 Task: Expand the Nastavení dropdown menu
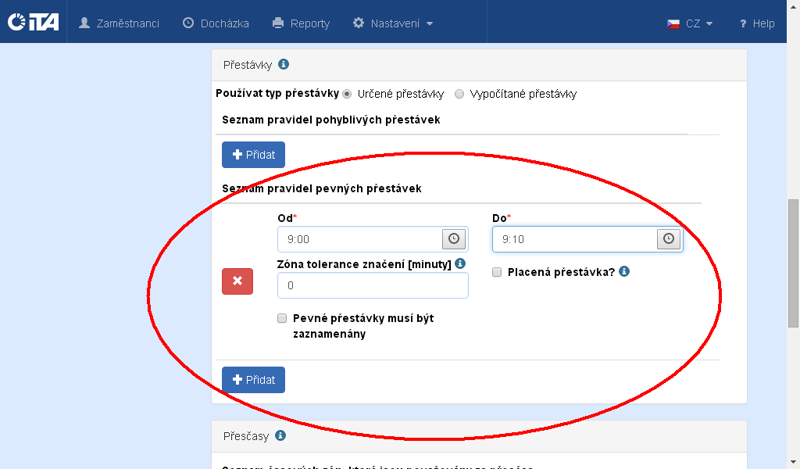(393, 23)
